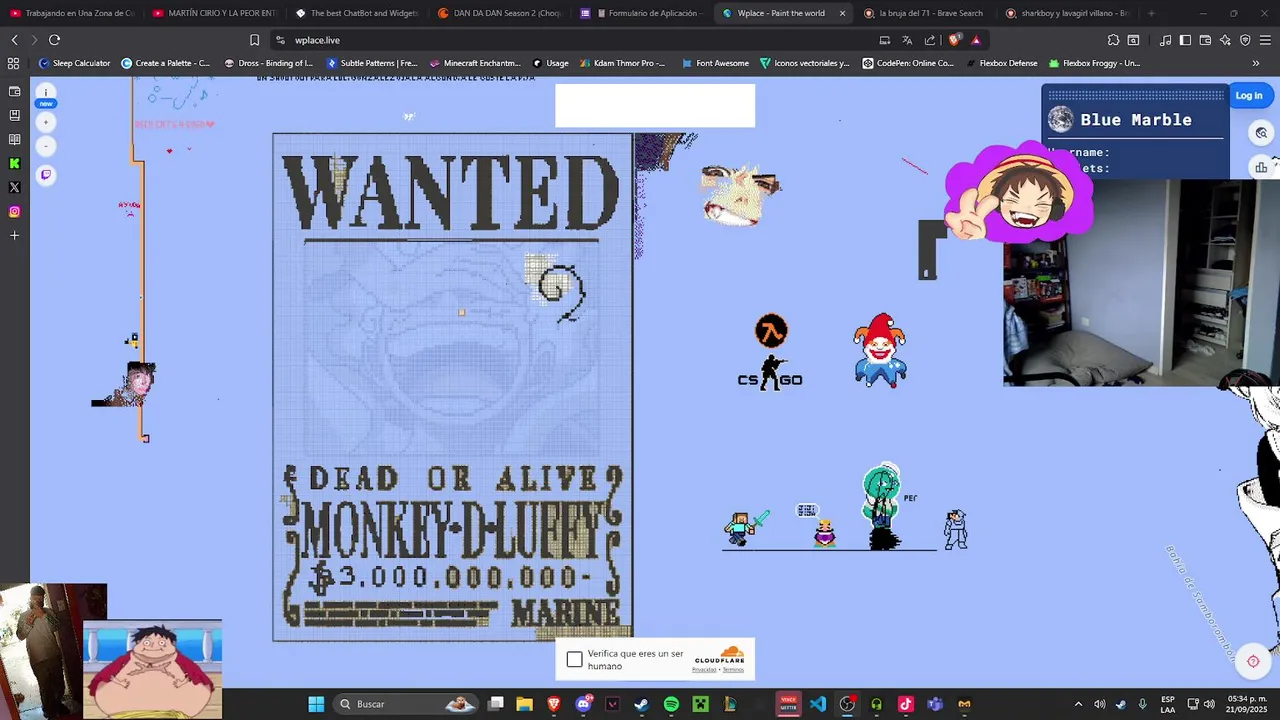Click the locate-me target button
Viewport: 1280px width, 720px height.
coord(1253,661)
